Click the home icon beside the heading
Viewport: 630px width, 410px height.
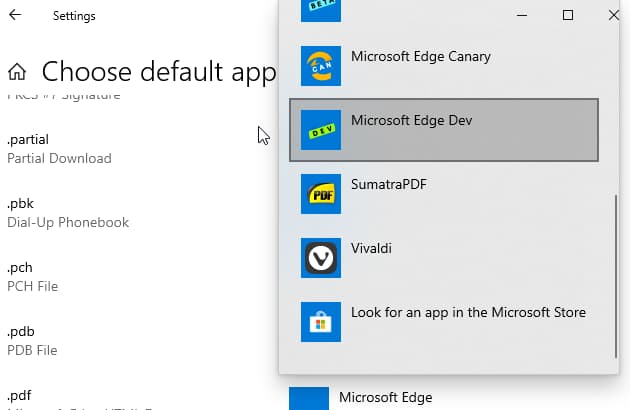16,72
